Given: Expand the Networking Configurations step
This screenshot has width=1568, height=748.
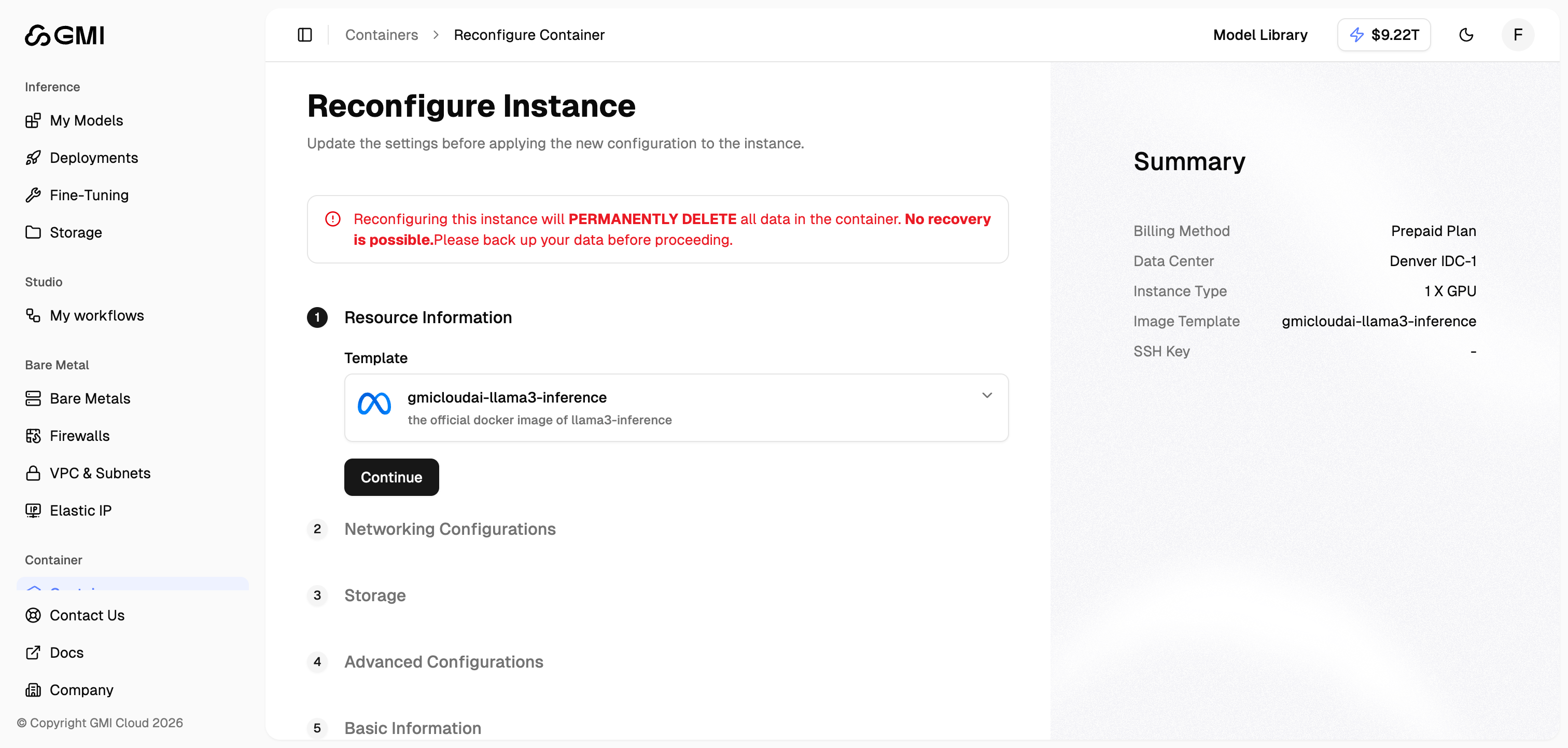Looking at the screenshot, I should (x=450, y=529).
